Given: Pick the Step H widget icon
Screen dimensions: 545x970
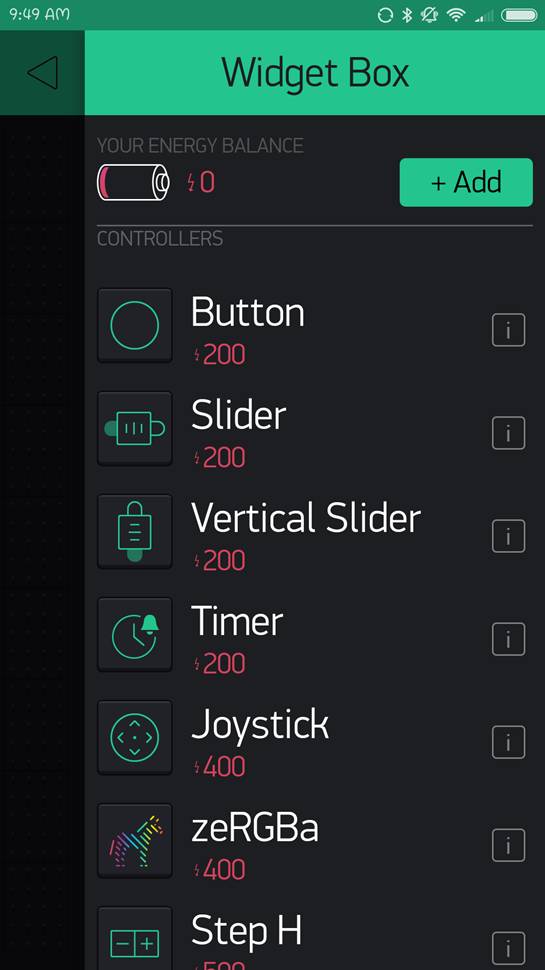Looking at the screenshot, I should point(135,938).
